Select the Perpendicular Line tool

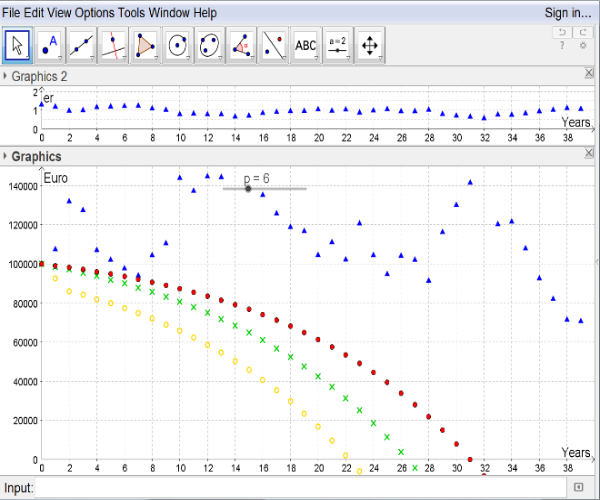click(114, 45)
